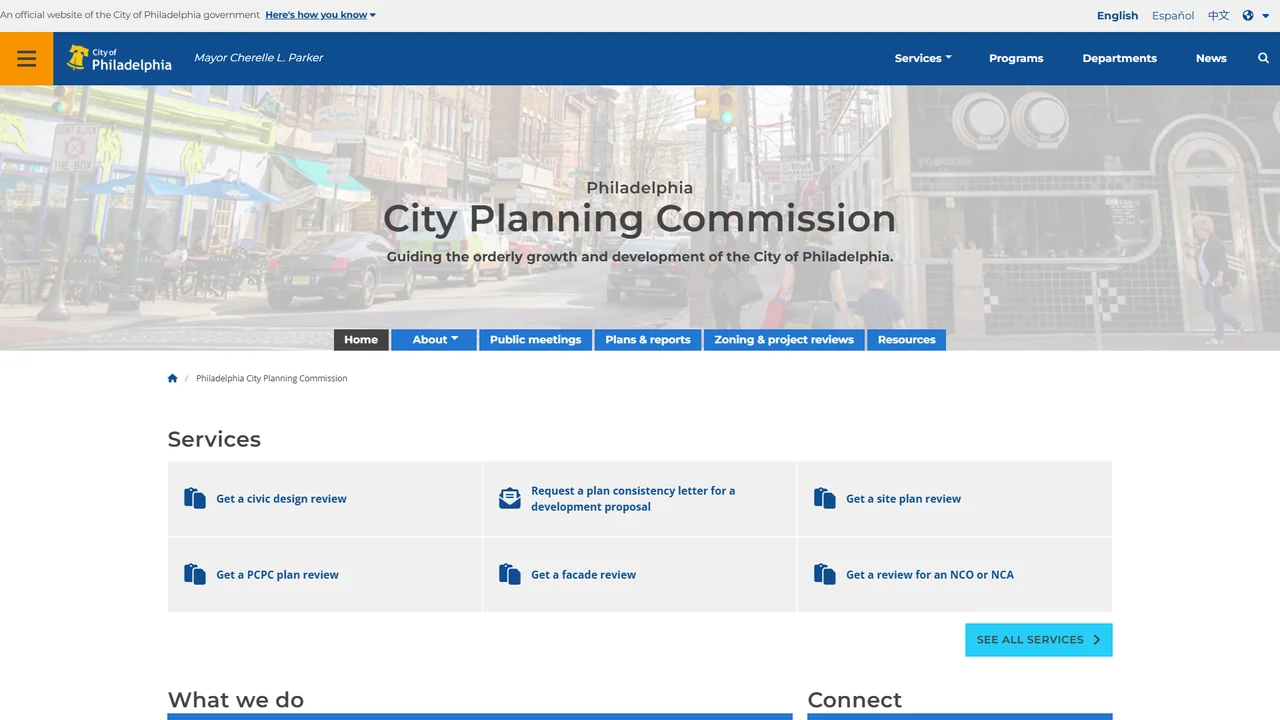Click Philadelphia City Planning Commission breadcrumb text
This screenshot has height=720, width=1280.
click(x=272, y=378)
